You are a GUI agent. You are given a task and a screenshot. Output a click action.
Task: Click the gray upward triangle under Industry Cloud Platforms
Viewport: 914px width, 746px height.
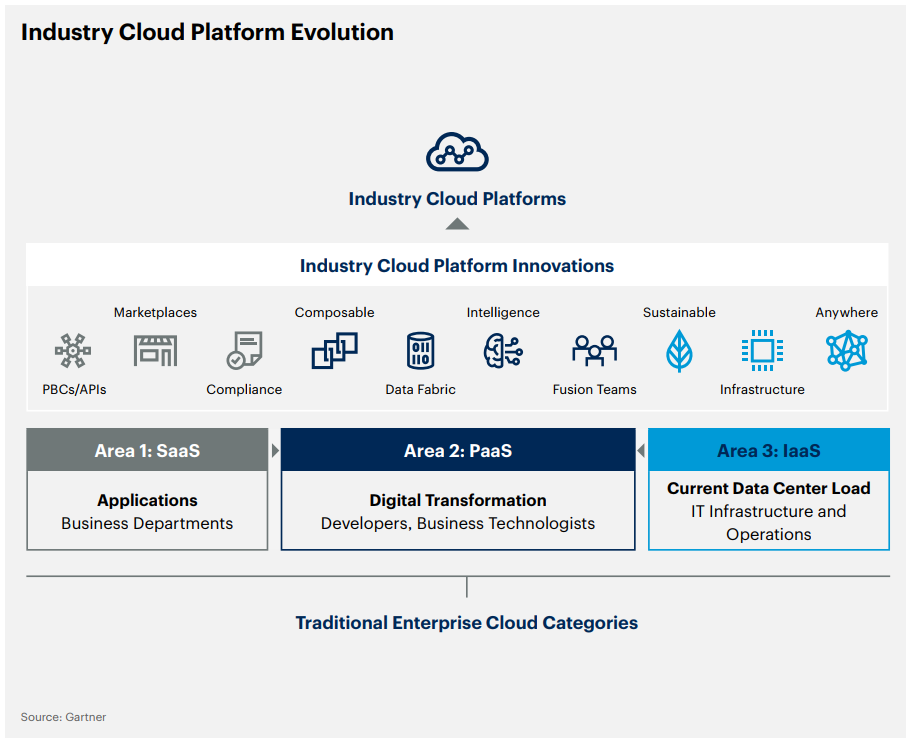tap(458, 224)
